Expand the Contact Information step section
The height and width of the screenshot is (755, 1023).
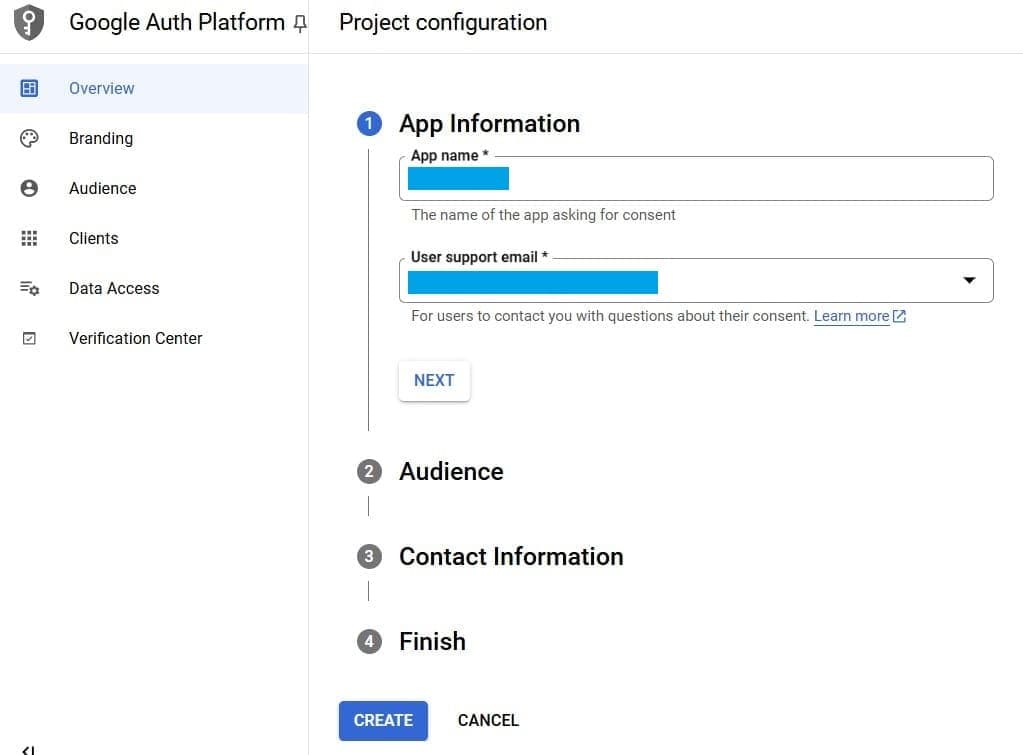511,557
